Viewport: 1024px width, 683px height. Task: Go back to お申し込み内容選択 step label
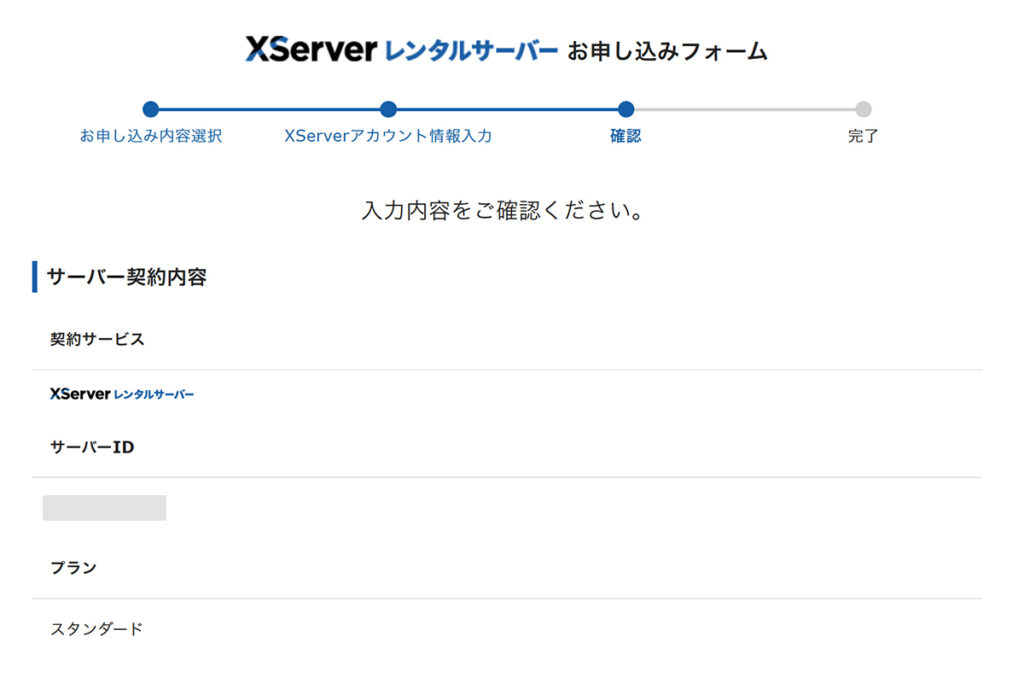pyautogui.click(x=151, y=136)
